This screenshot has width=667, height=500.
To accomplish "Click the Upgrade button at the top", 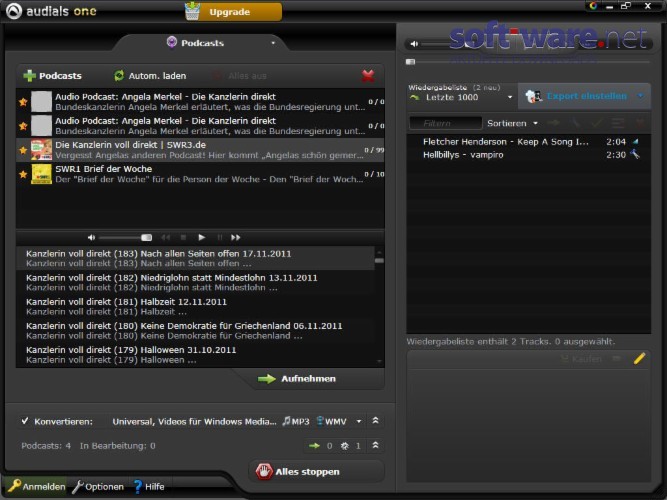I will coord(233,11).
